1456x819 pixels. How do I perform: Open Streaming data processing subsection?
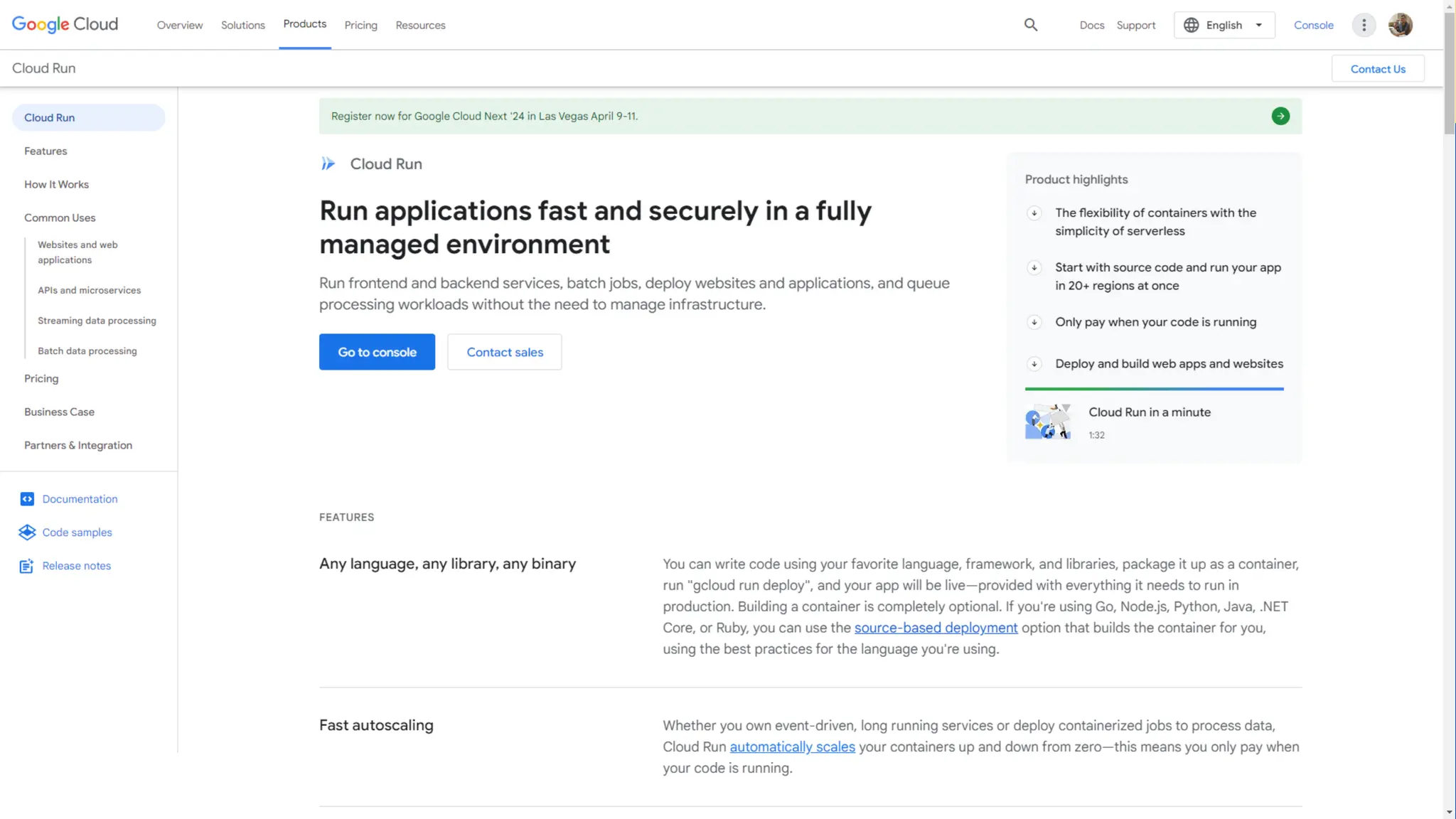click(x=97, y=321)
